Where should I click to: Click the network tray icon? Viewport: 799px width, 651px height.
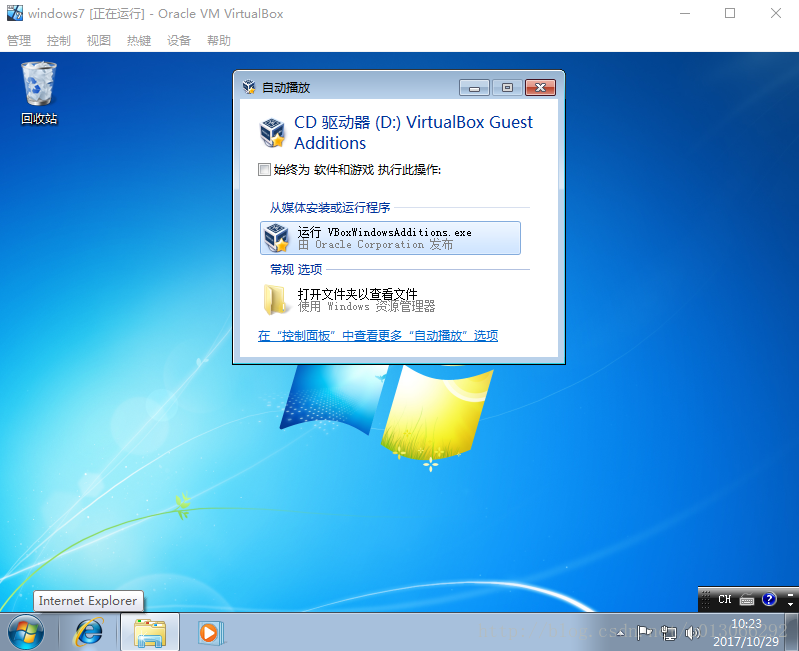[x=669, y=633]
